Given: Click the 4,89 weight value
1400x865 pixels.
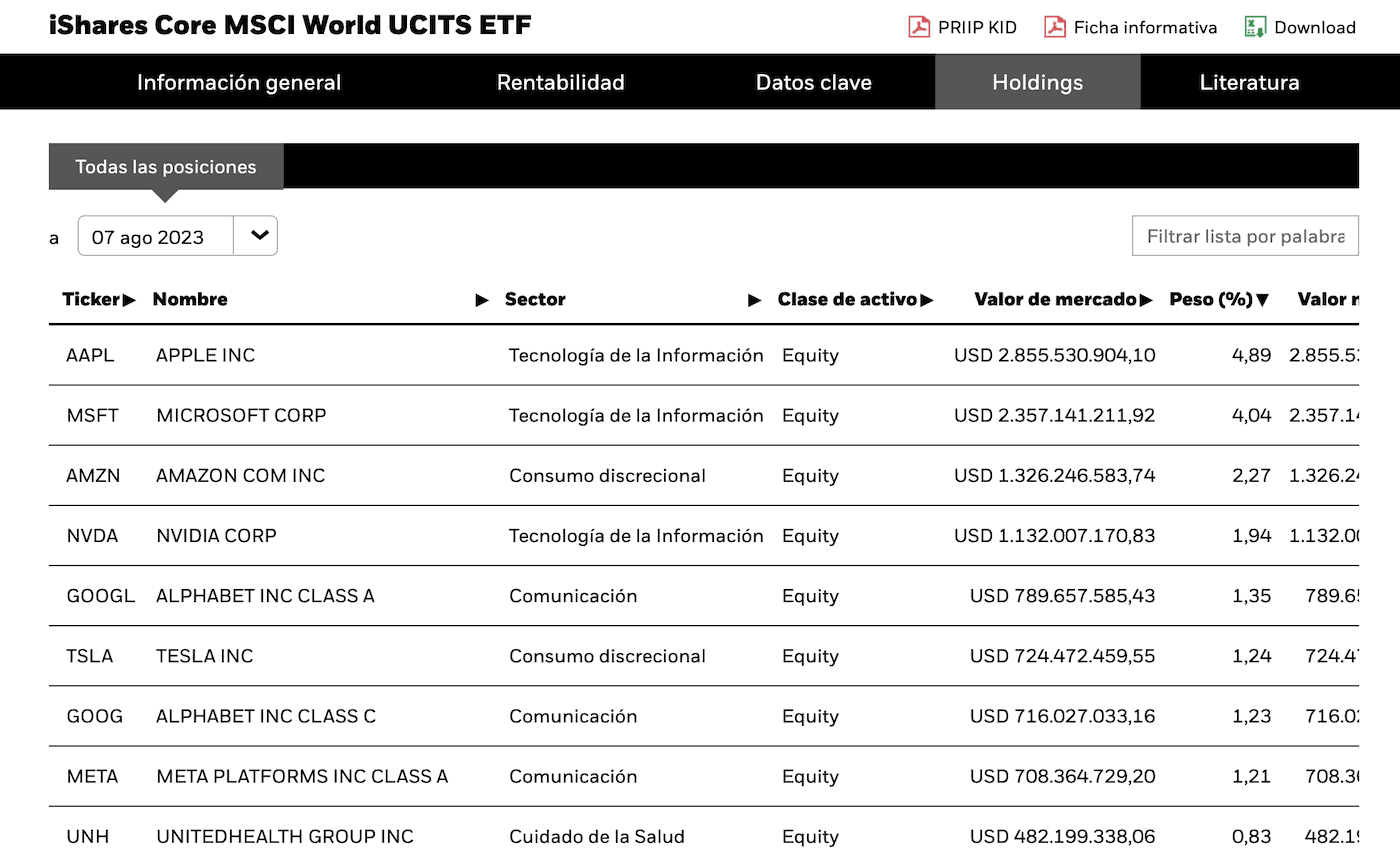Looking at the screenshot, I should point(1251,355).
